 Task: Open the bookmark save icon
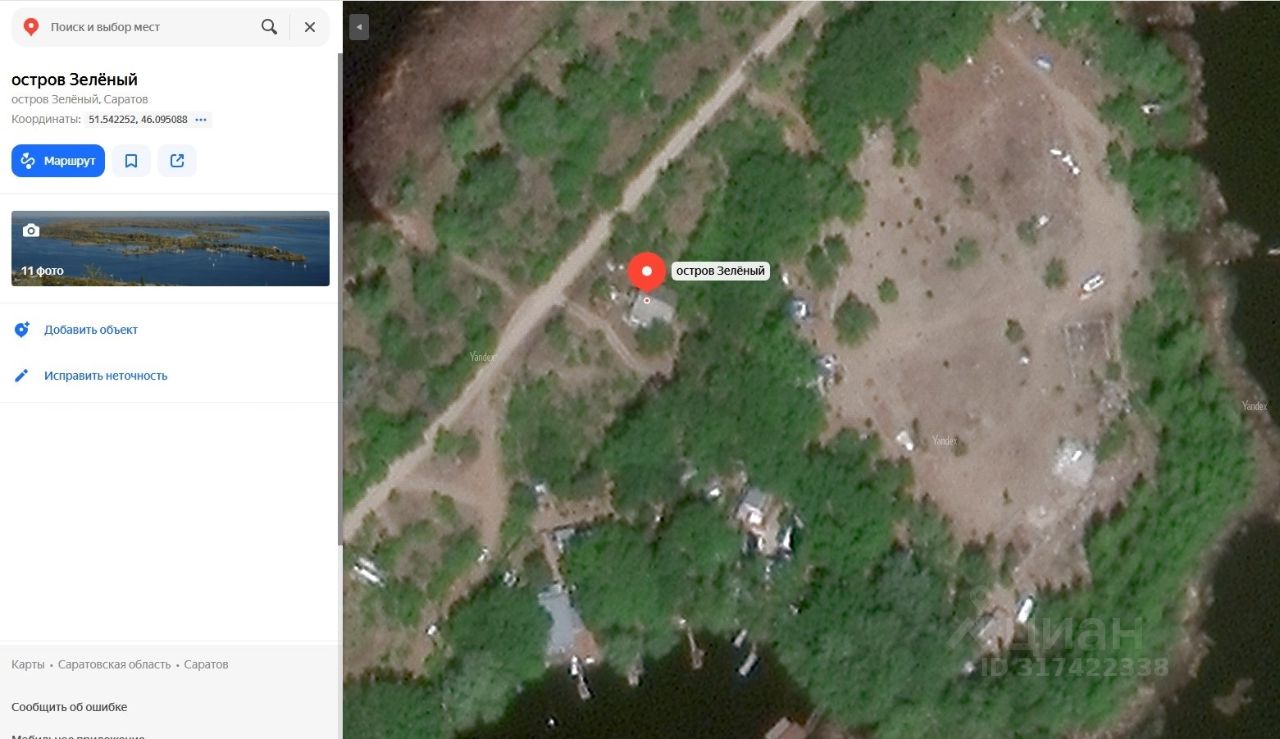[x=131, y=161]
